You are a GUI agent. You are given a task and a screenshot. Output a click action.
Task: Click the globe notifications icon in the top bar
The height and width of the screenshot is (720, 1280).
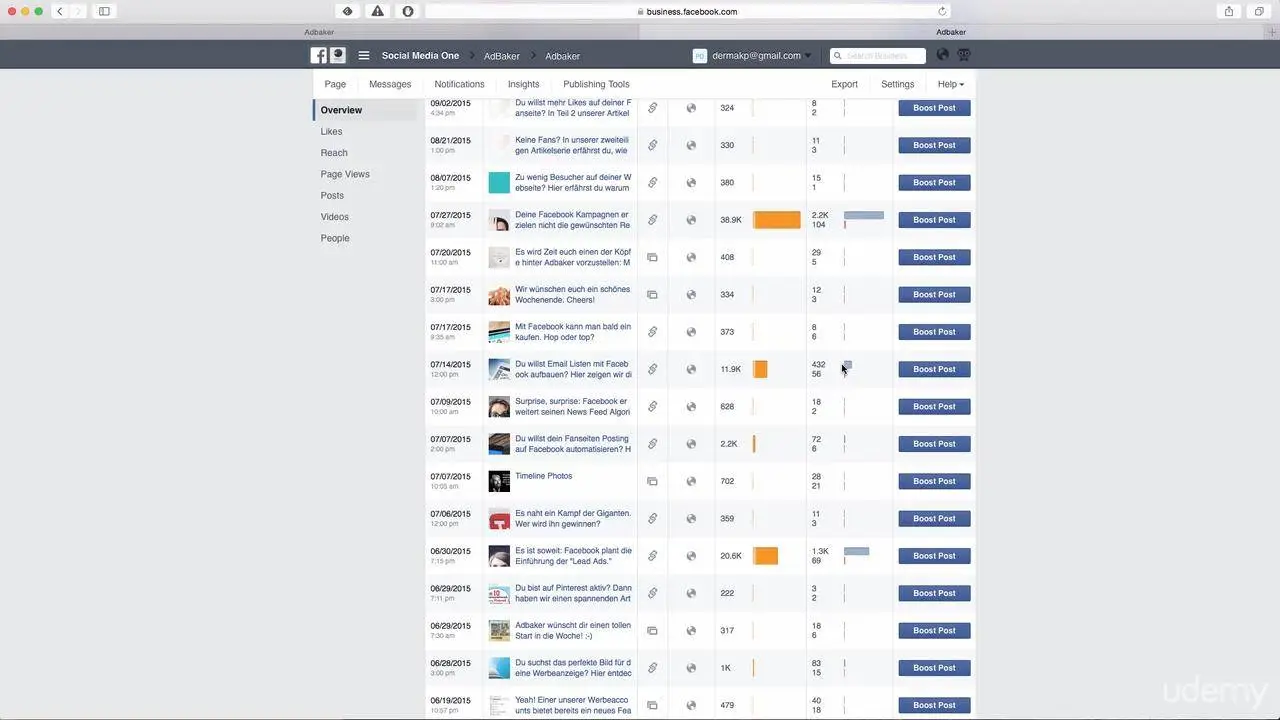[x=941, y=55]
